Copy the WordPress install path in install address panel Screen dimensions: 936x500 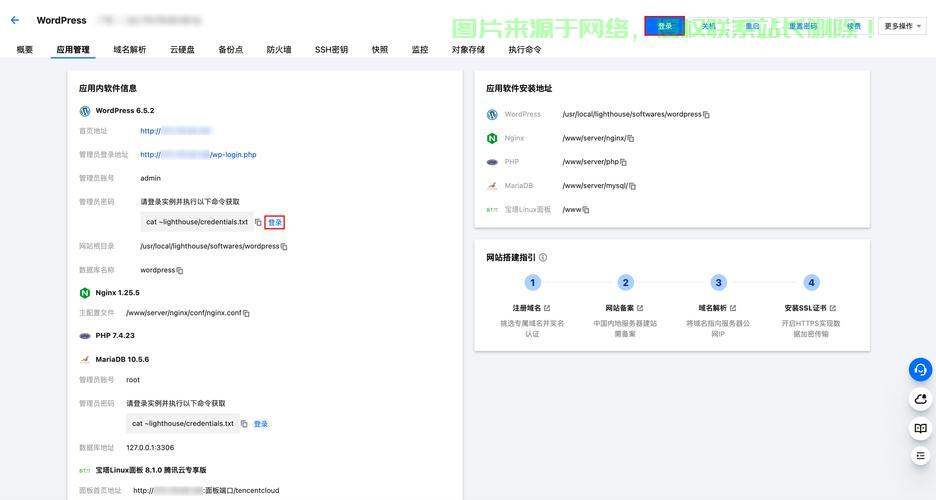click(706, 115)
